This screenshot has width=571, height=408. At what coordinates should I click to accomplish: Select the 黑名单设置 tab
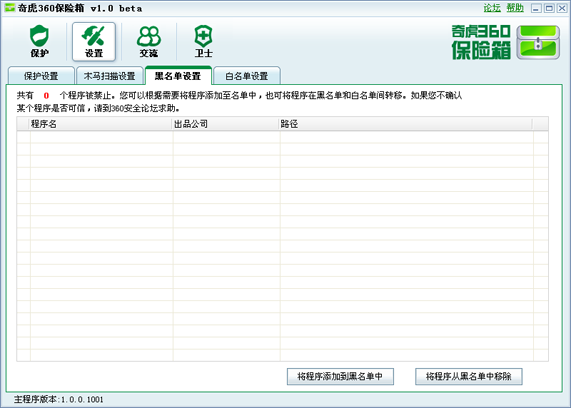point(178,76)
